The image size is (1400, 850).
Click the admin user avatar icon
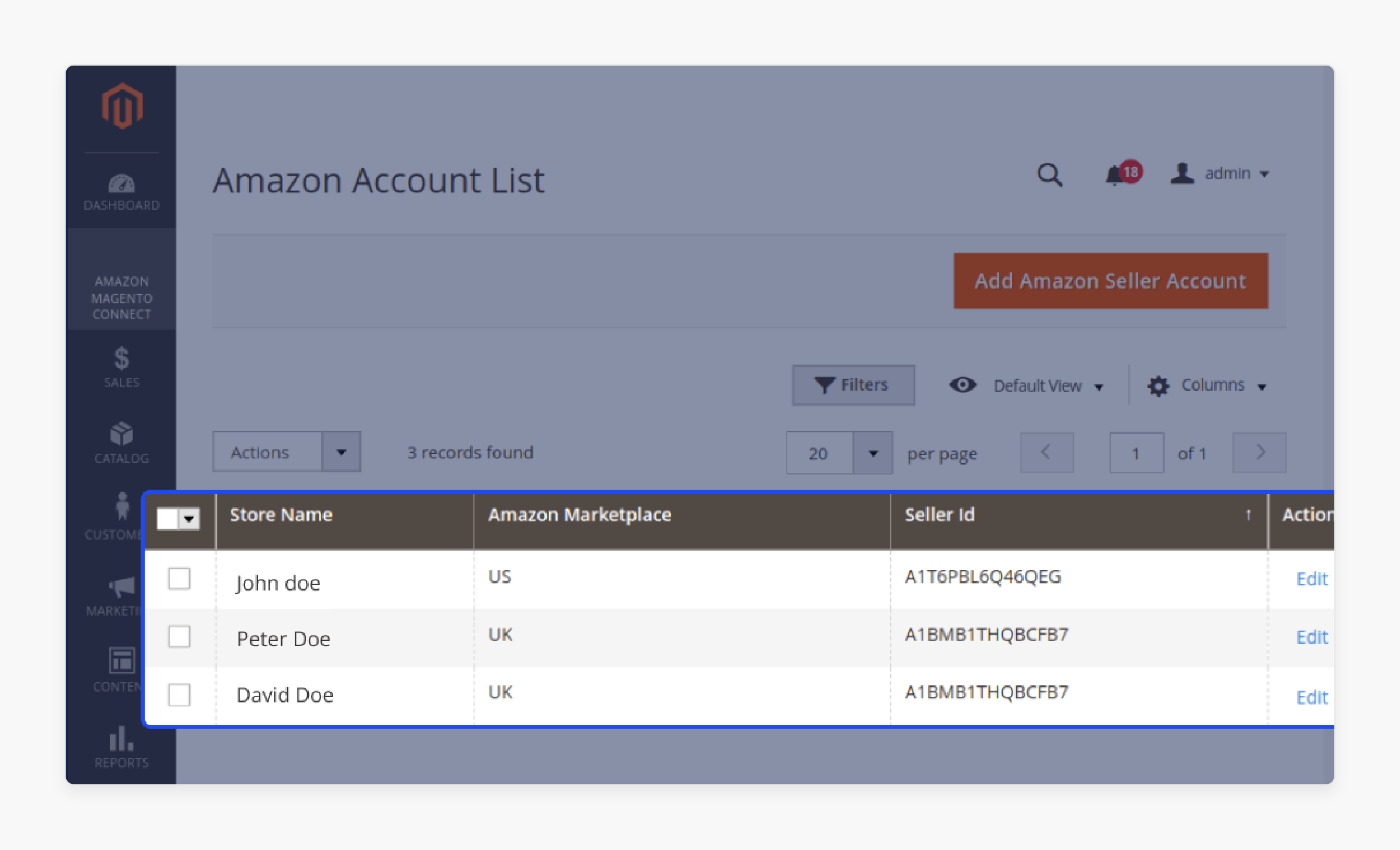tap(1182, 173)
